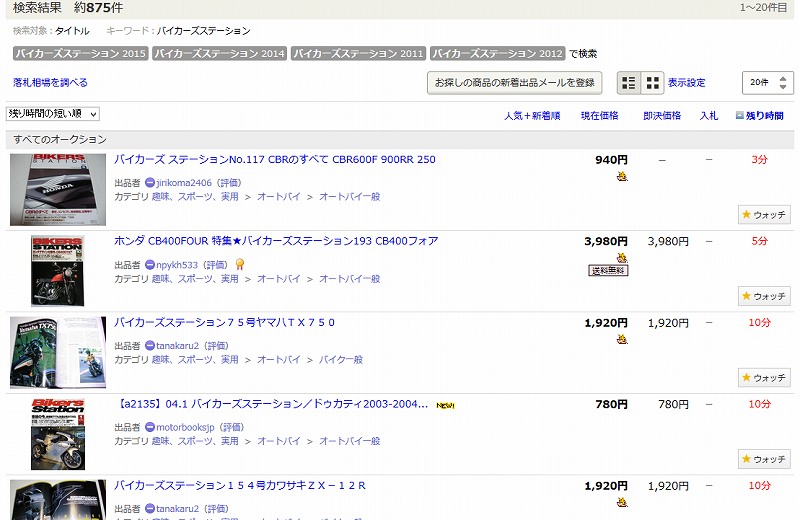Sort by 現在価格 column
Image resolution: width=800 pixels, height=520 pixels.
(x=599, y=116)
